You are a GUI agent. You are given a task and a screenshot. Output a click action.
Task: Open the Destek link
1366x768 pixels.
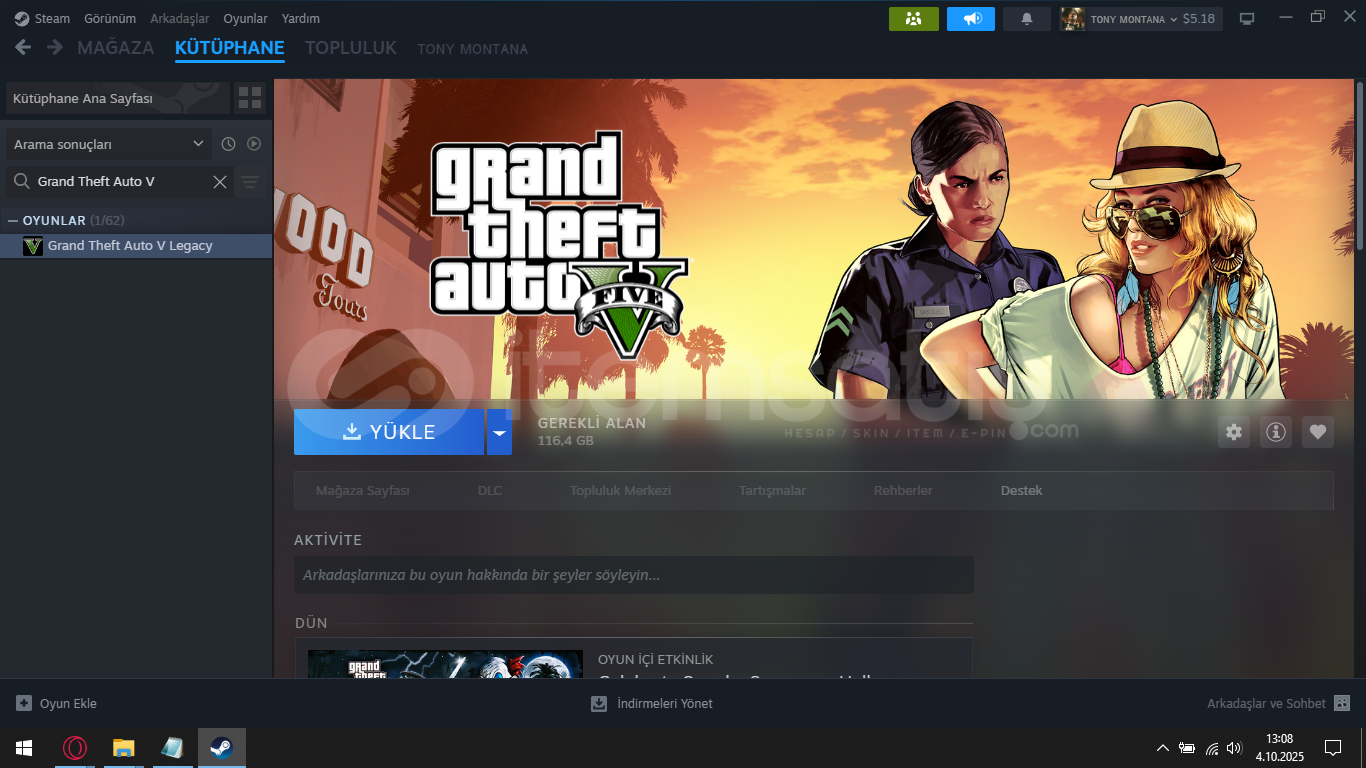(1021, 491)
